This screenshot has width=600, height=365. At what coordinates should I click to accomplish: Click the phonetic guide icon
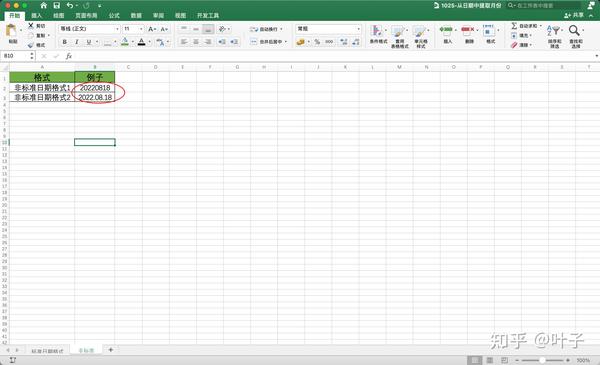(160, 42)
